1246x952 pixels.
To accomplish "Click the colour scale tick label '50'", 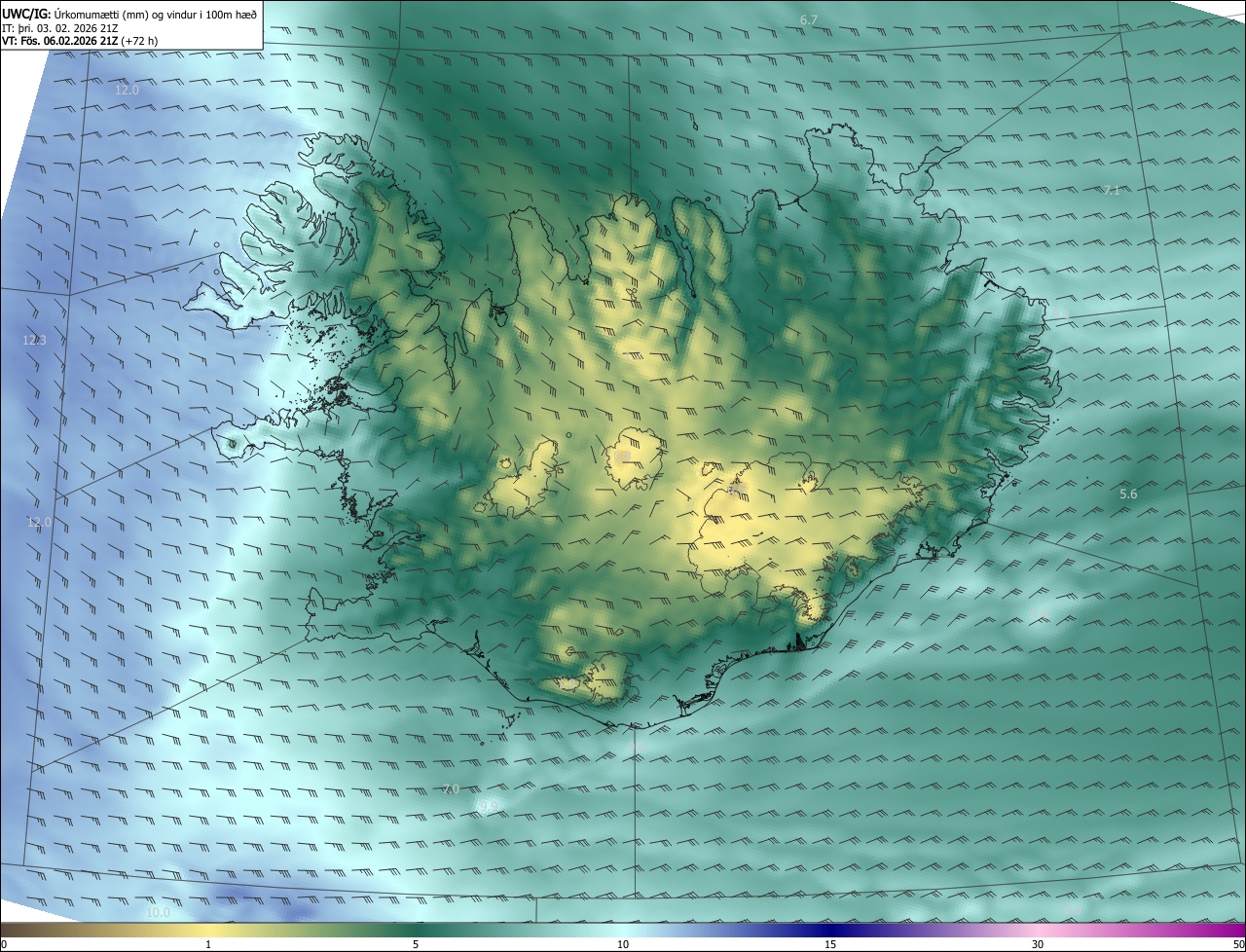I will pyautogui.click(x=1238, y=945).
